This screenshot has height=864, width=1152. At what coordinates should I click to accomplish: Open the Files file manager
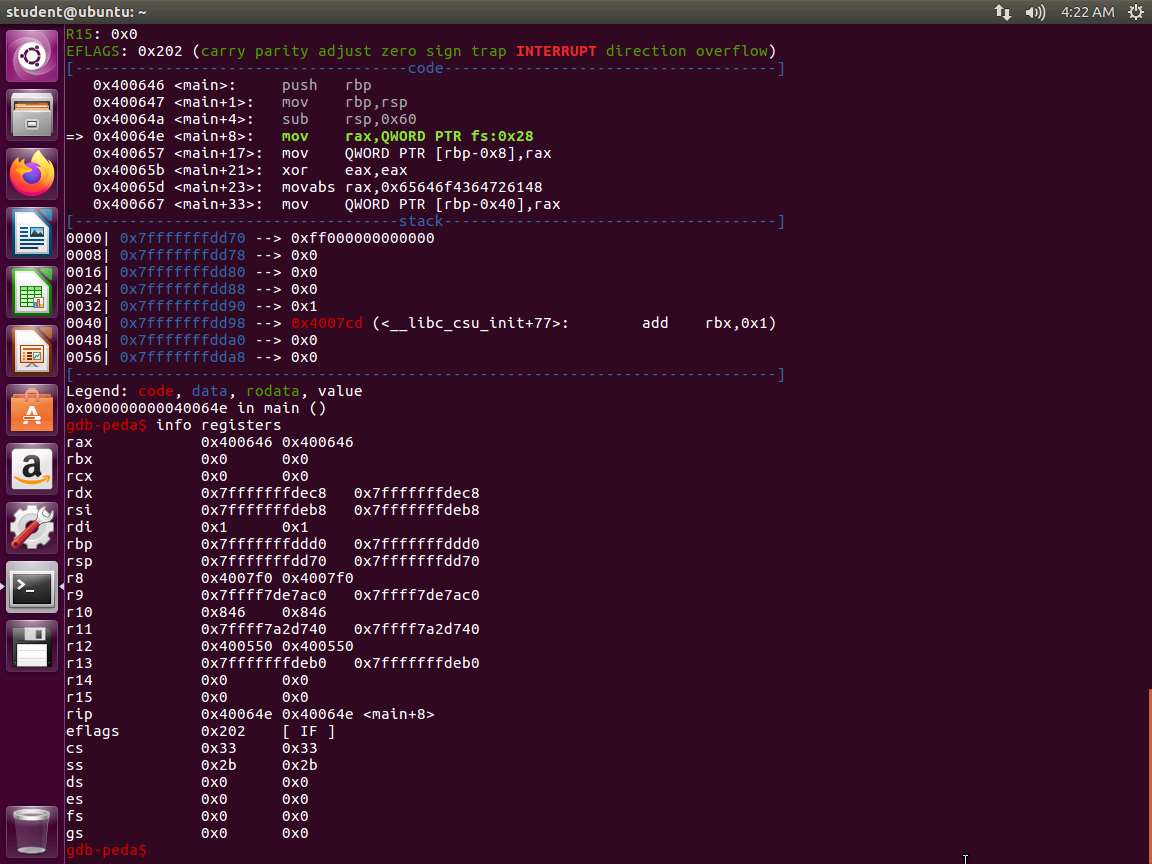tap(32, 115)
